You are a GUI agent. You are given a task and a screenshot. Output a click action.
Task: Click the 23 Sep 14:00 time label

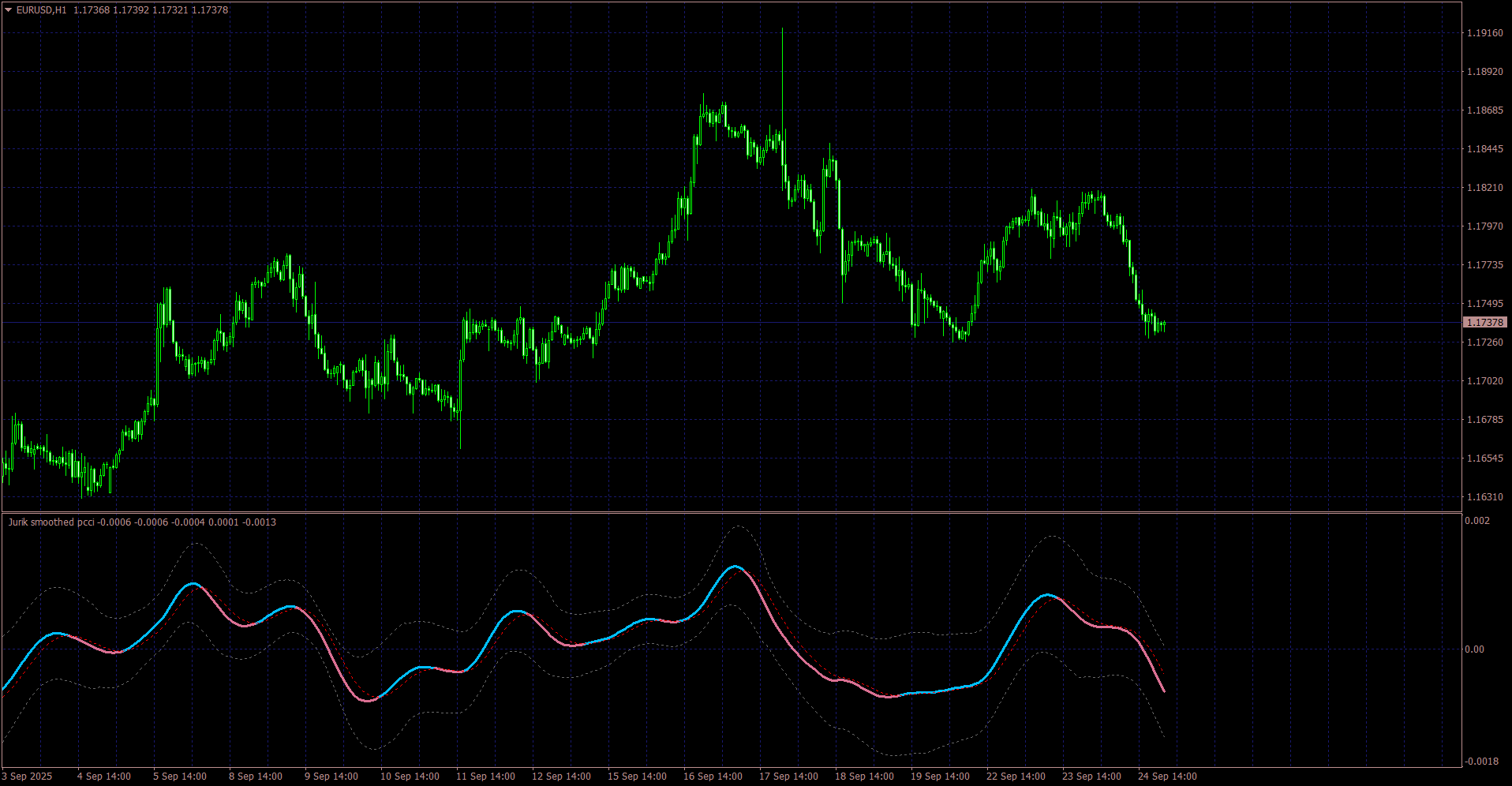click(1091, 777)
